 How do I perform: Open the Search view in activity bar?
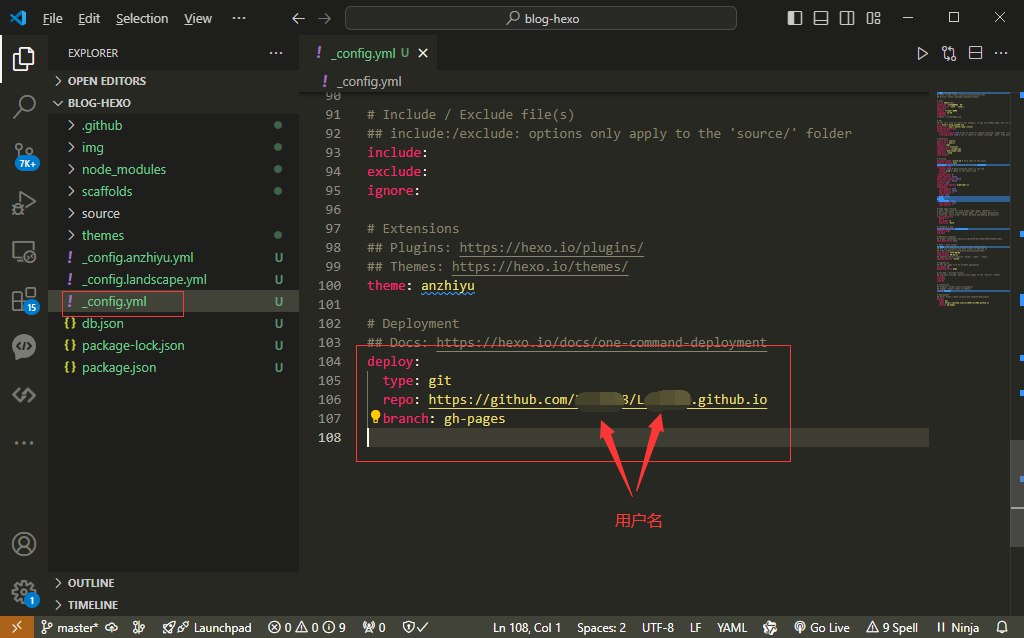pyautogui.click(x=24, y=106)
